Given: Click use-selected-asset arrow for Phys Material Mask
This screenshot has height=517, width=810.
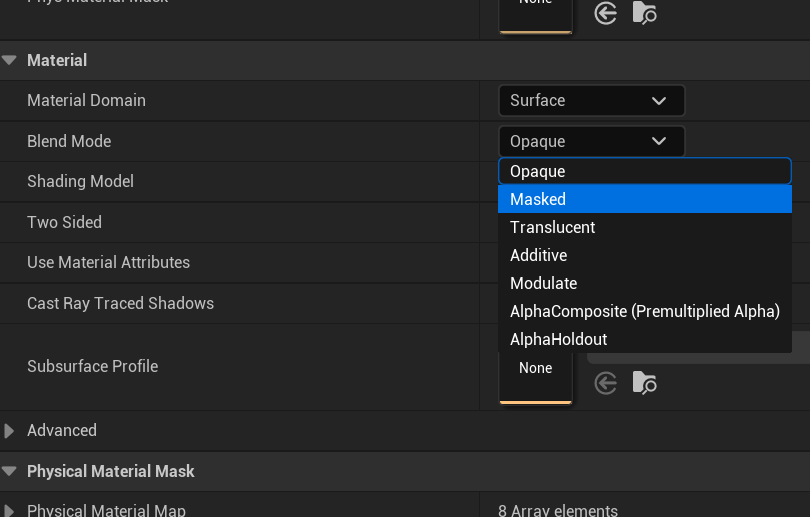Looking at the screenshot, I should pos(606,13).
